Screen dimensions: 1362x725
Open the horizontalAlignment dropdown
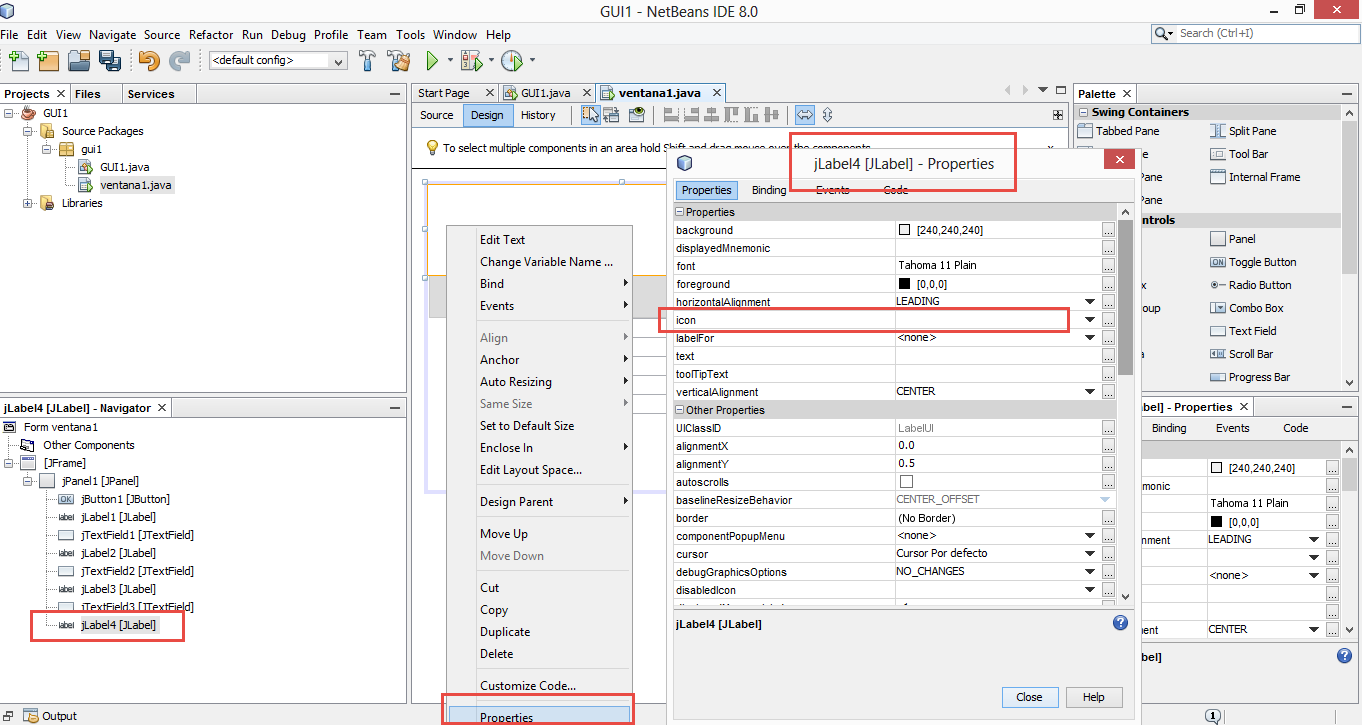tap(1089, 301)
